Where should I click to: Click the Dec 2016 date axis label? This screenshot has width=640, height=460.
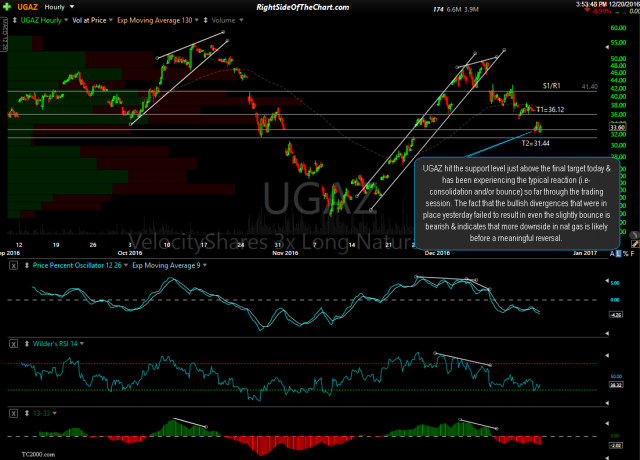click(x=437, y=253)
